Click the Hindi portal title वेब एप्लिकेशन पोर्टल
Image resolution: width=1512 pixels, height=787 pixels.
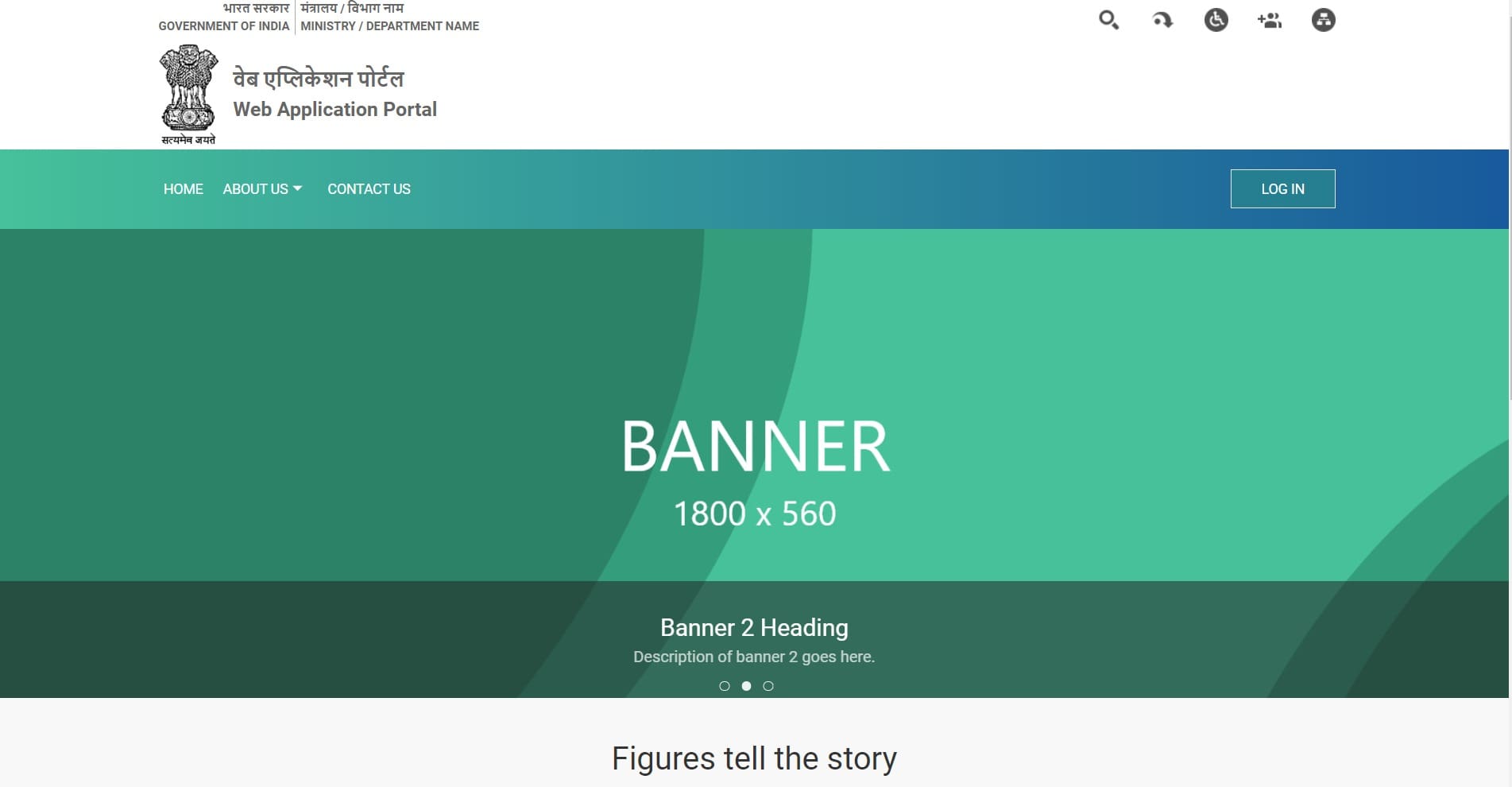(318, 79)
